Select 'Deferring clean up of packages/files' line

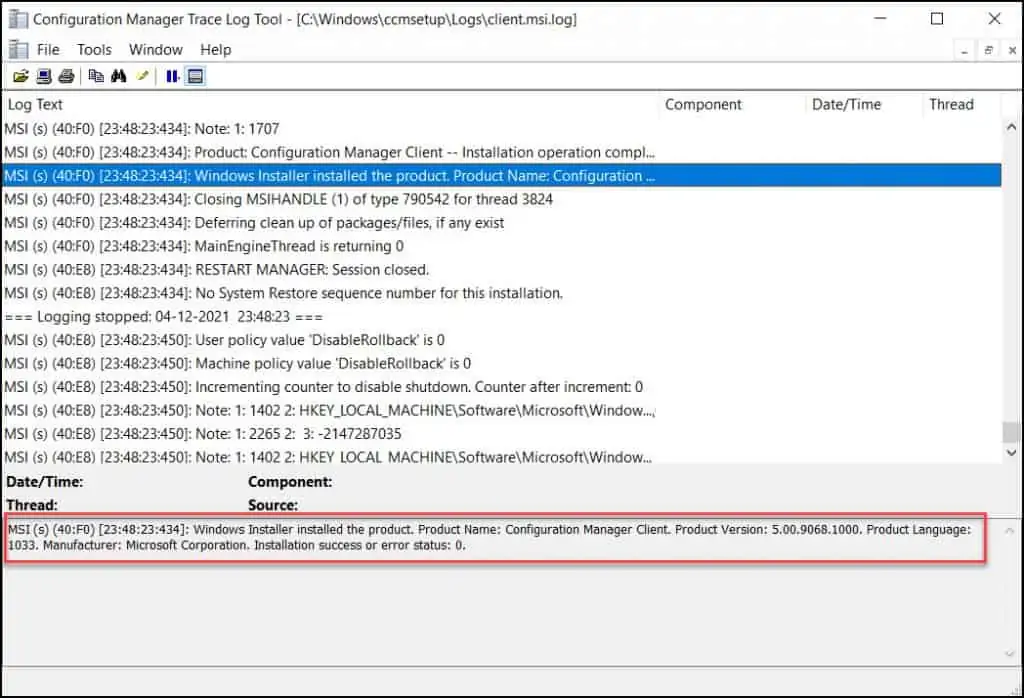click(502, 223)
